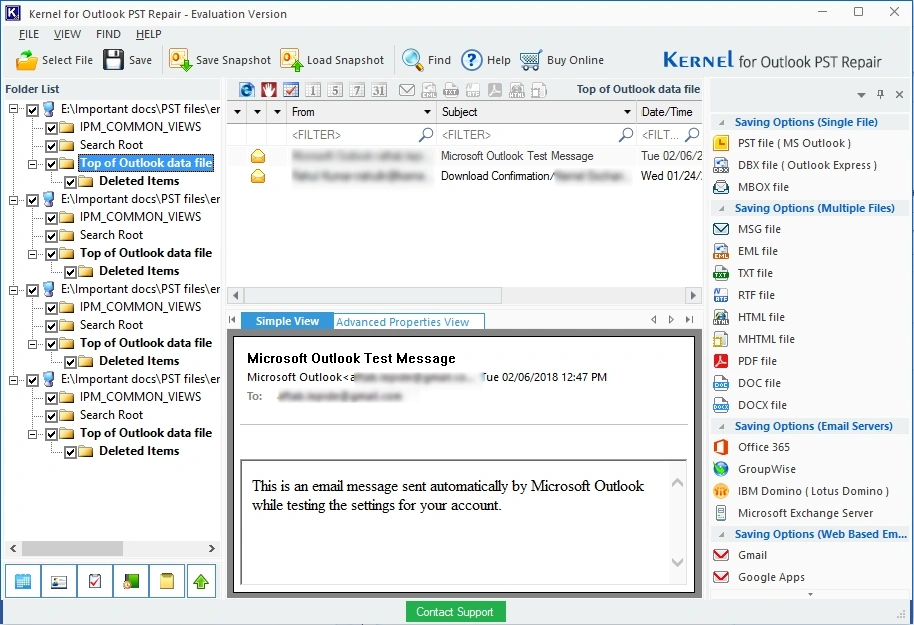The height and width of the screenshot is (625, 914).
Task: Open the HELP menu
Action: (149, 34)
